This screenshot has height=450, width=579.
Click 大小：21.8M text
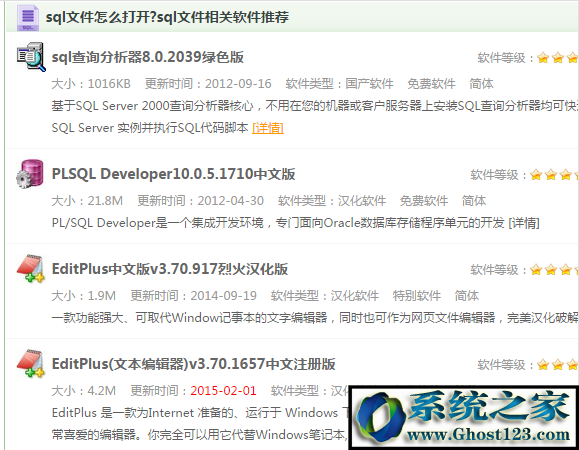[87, 201]
